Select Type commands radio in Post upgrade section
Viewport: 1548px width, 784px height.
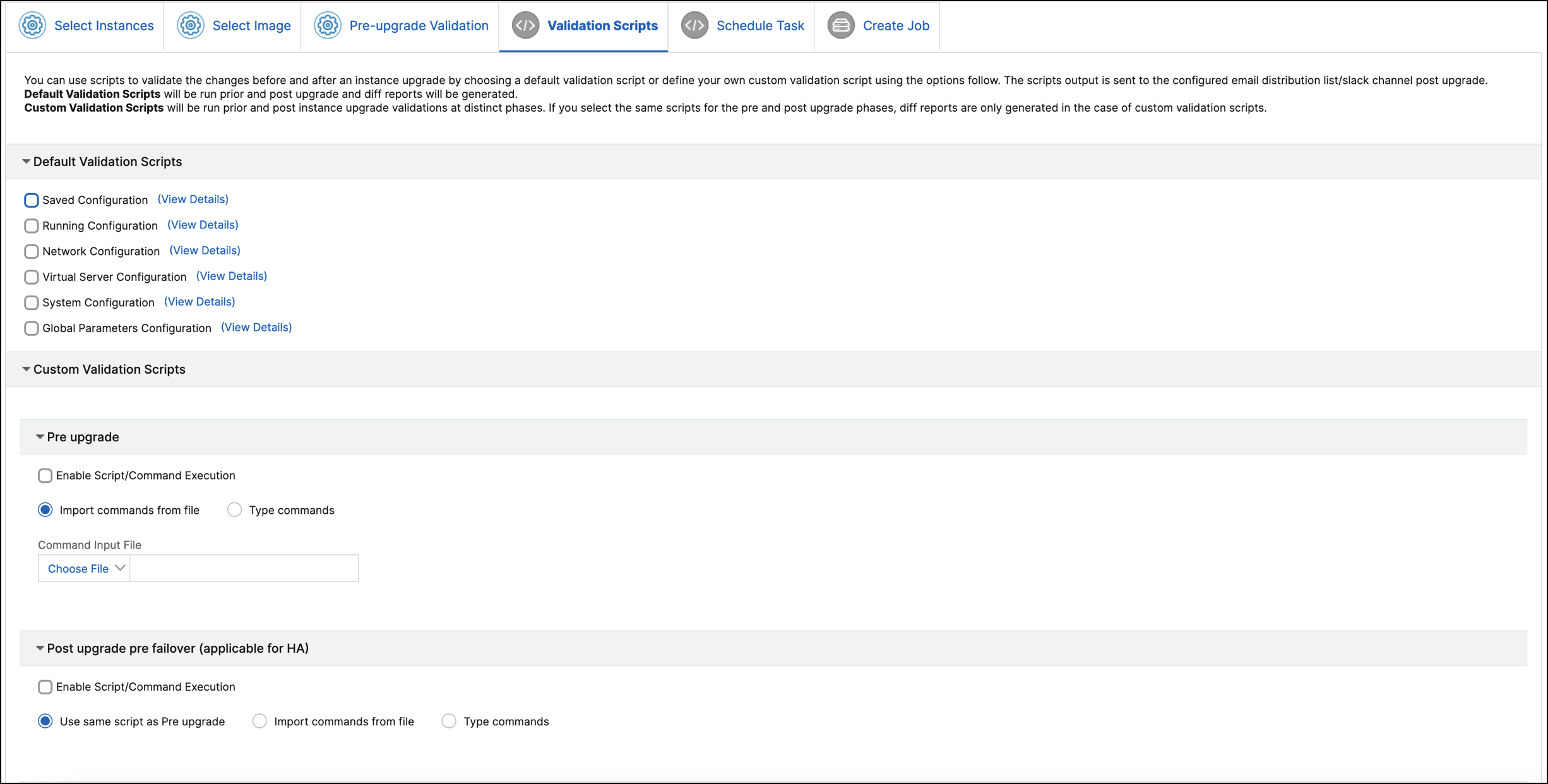tap(449, 722)
